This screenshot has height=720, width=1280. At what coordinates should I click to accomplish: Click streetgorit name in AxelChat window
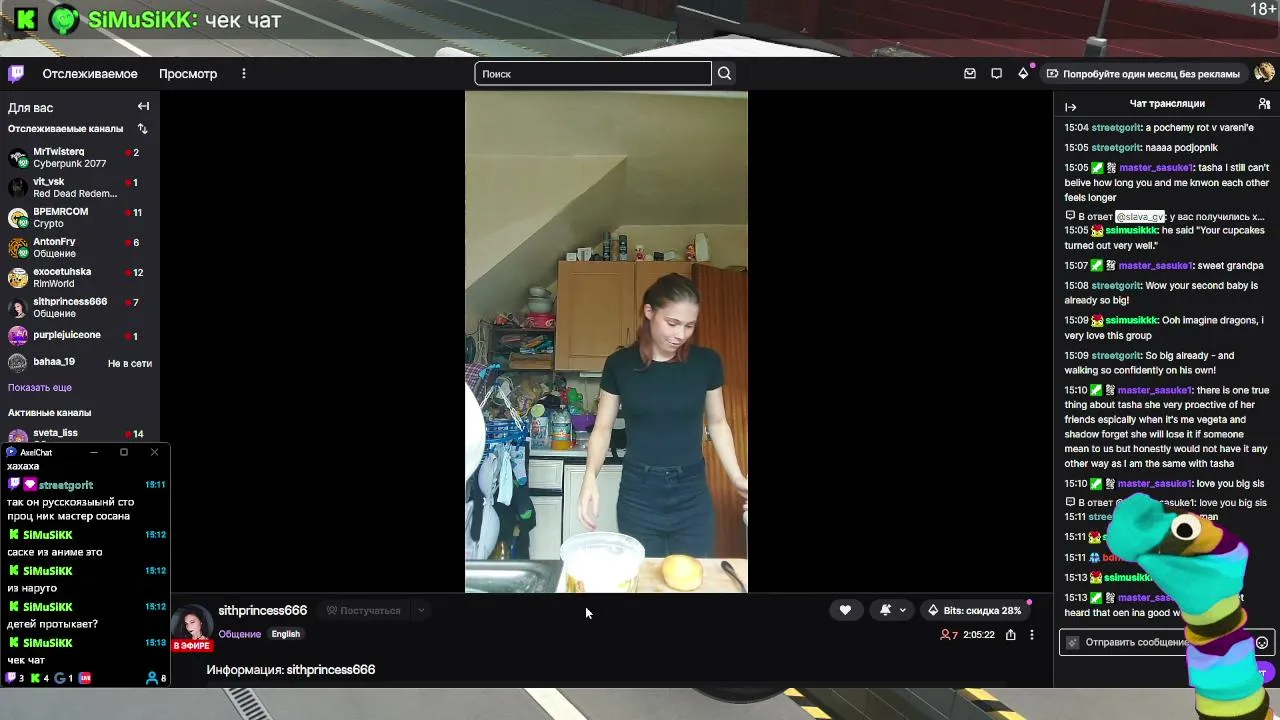[66, 486]
